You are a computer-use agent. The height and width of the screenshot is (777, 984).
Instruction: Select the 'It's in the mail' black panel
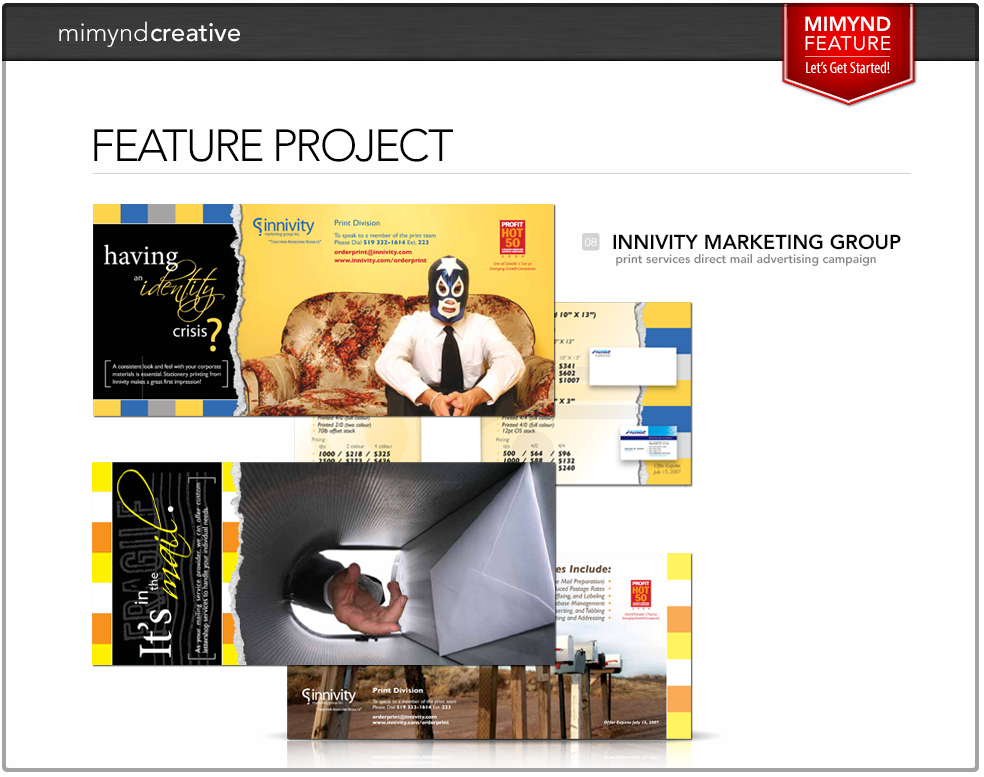coord(162,564)
